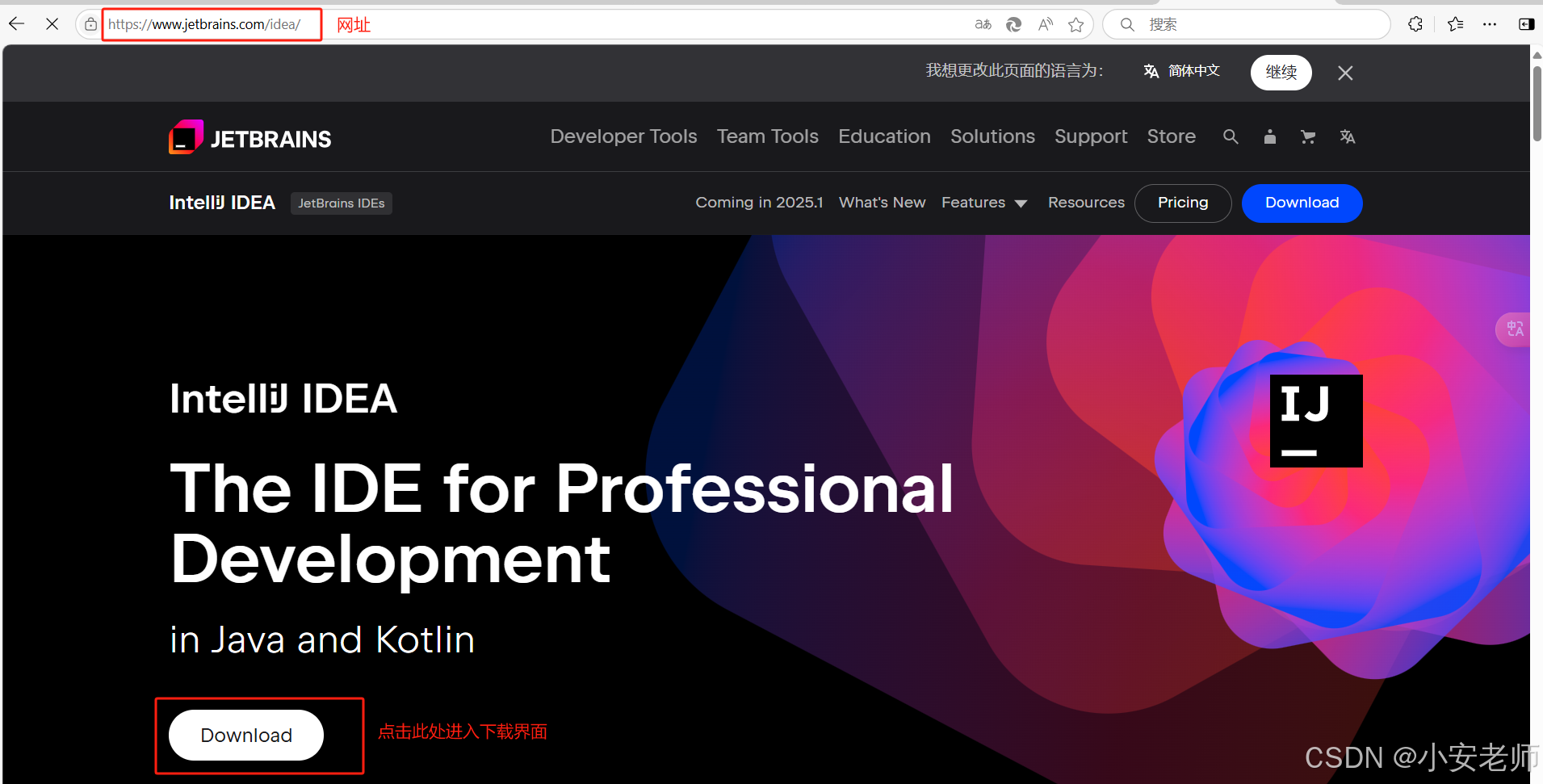The width and height of the screenshot is (1543, 784).
Task: Click the swirl icon in the address bar
Action: coord(1014,24)
